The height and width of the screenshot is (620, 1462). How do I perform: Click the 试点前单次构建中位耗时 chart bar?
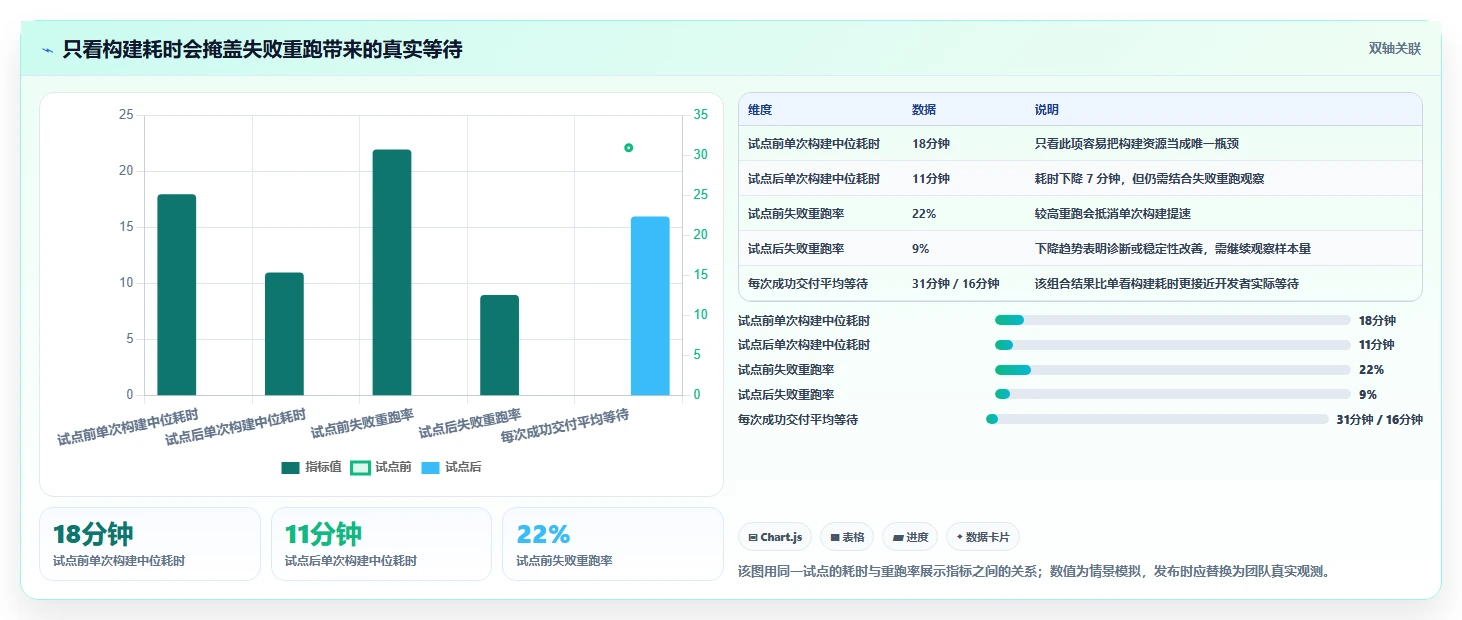pos(177,295)
